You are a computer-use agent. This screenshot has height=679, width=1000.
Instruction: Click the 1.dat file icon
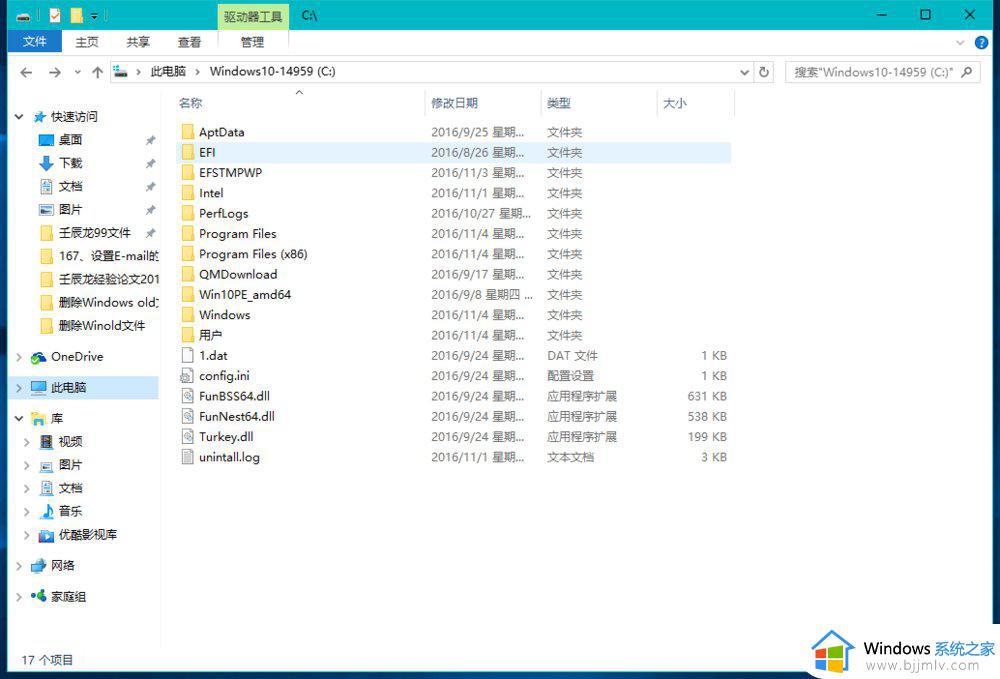pos(188,356)
